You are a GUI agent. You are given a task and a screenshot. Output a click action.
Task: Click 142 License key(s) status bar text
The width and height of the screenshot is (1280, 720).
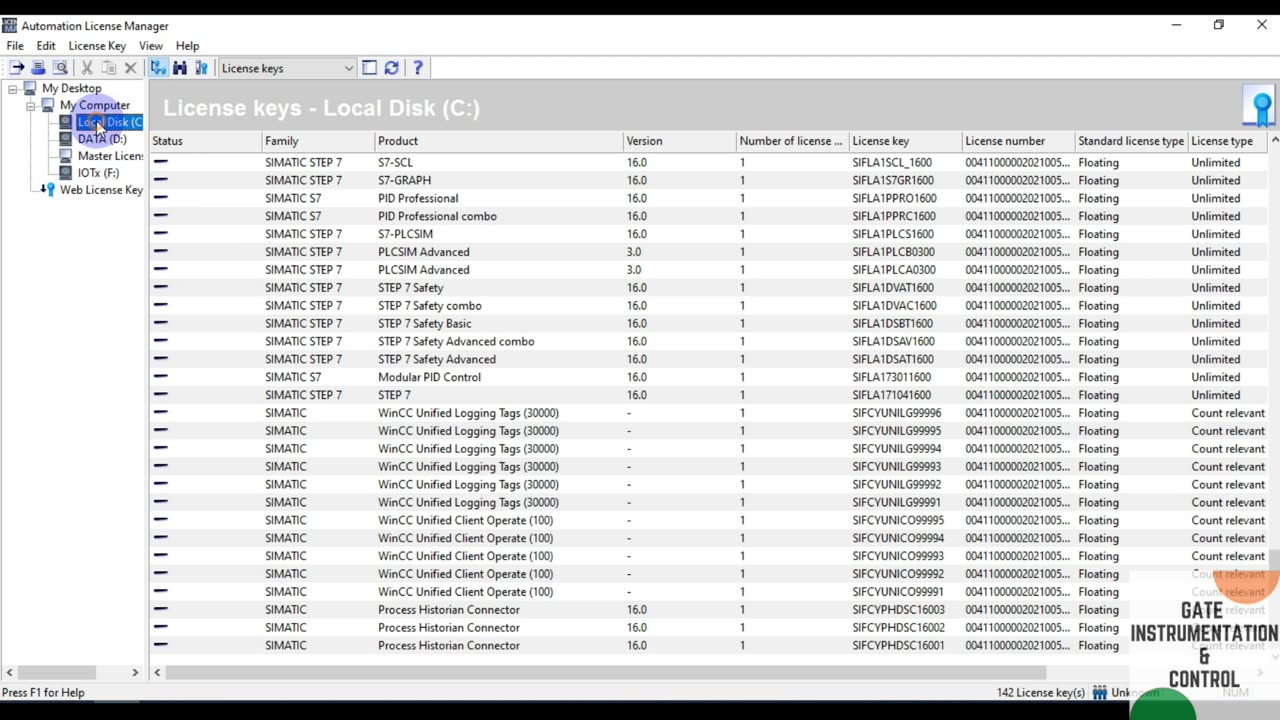pyautogui.click(x=1040, y=693)
